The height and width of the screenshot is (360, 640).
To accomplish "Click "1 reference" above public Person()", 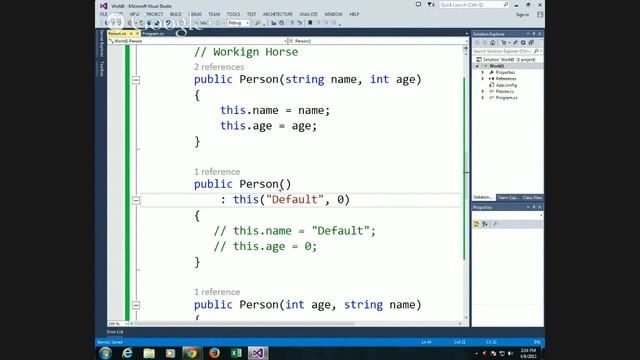I will point(217,172).
